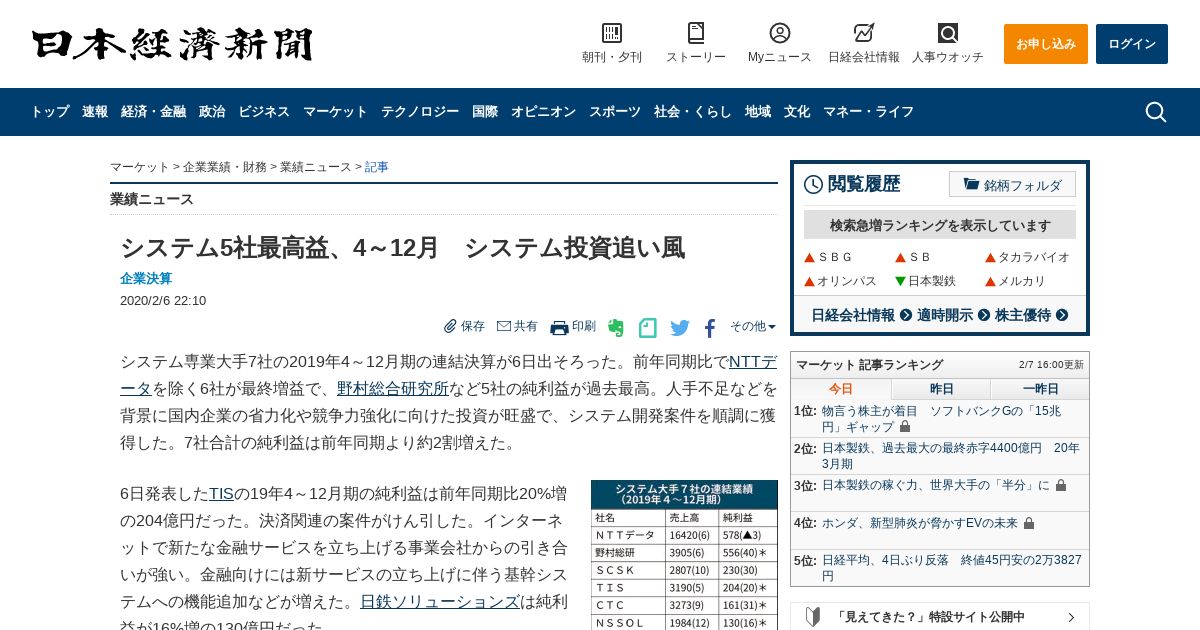Click the folder icon in 銘柄フォルダ
This screenshot has height=630, width=1200.
tap(971, 184)
